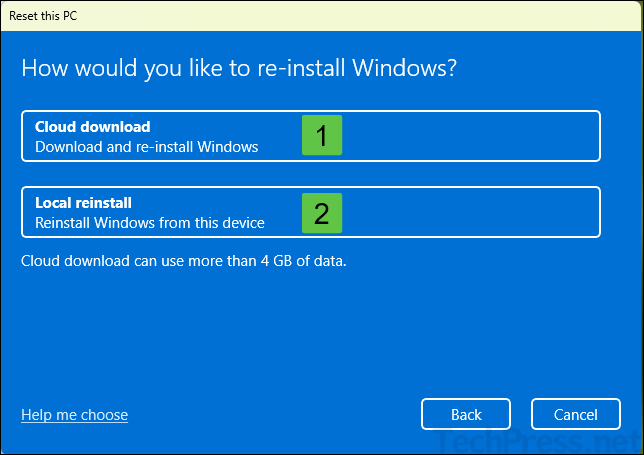Click the bold Local reinstall label
644x455 pixels.
point(84,203)
